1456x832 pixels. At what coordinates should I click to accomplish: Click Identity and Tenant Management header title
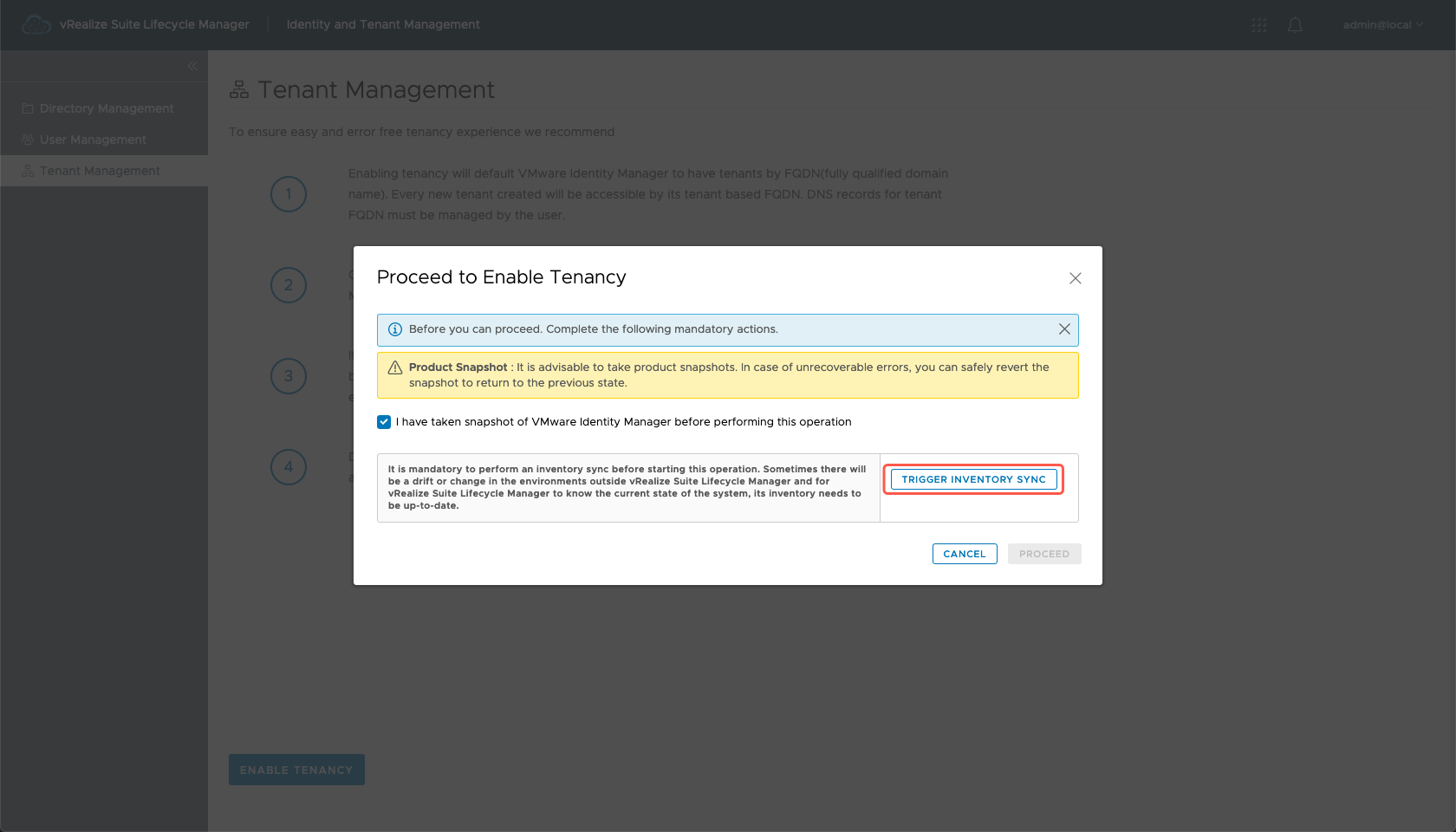[x=383, y=24]
